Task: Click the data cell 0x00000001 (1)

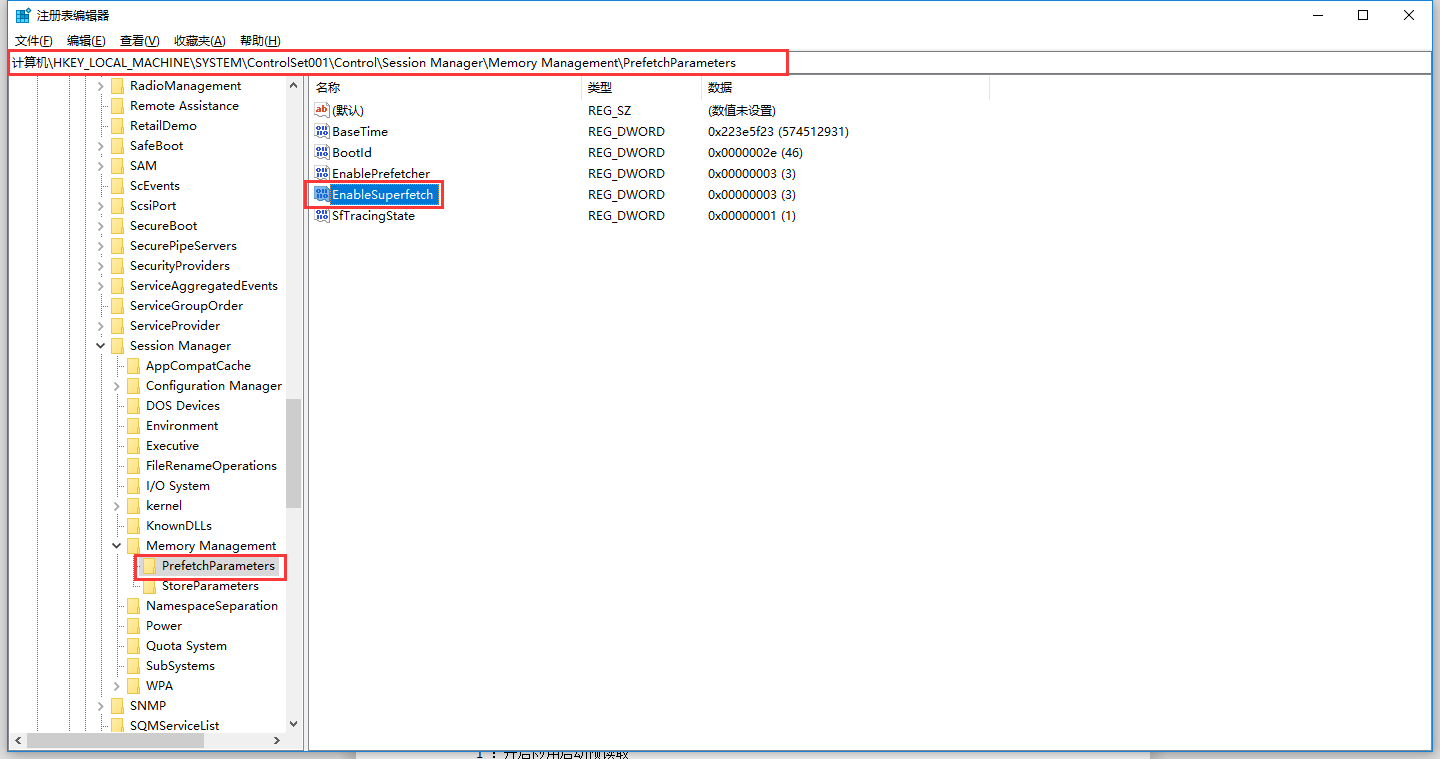Action: pyautogui.click(x=752, y=215)
